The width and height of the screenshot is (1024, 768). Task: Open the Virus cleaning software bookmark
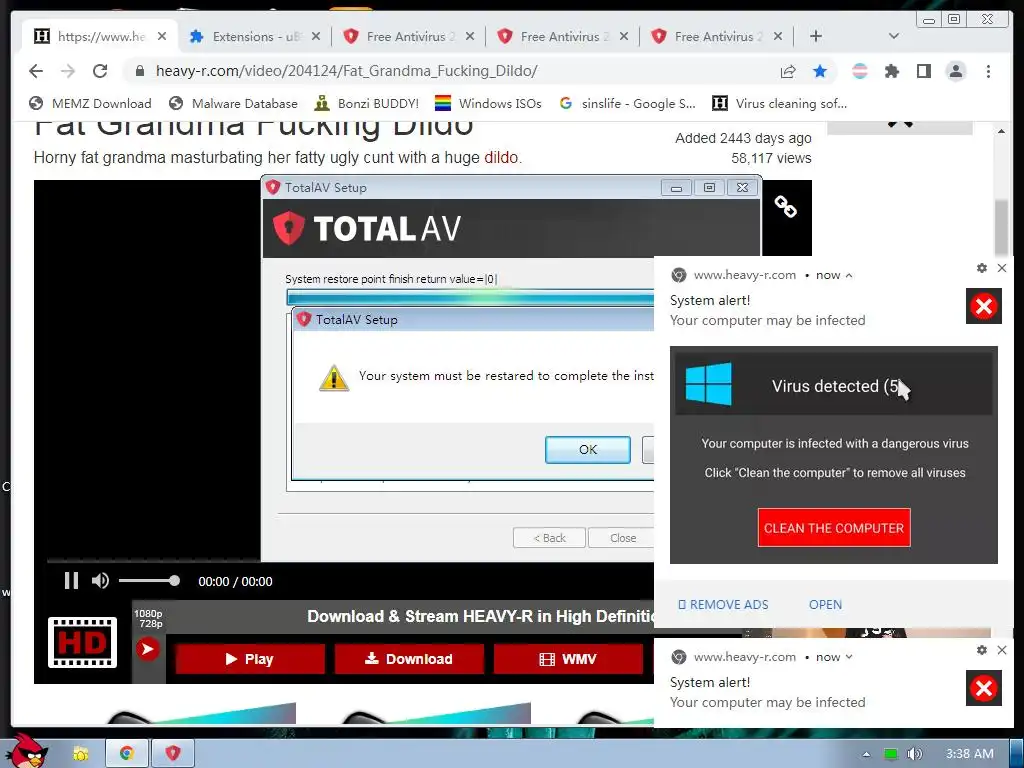780,103
